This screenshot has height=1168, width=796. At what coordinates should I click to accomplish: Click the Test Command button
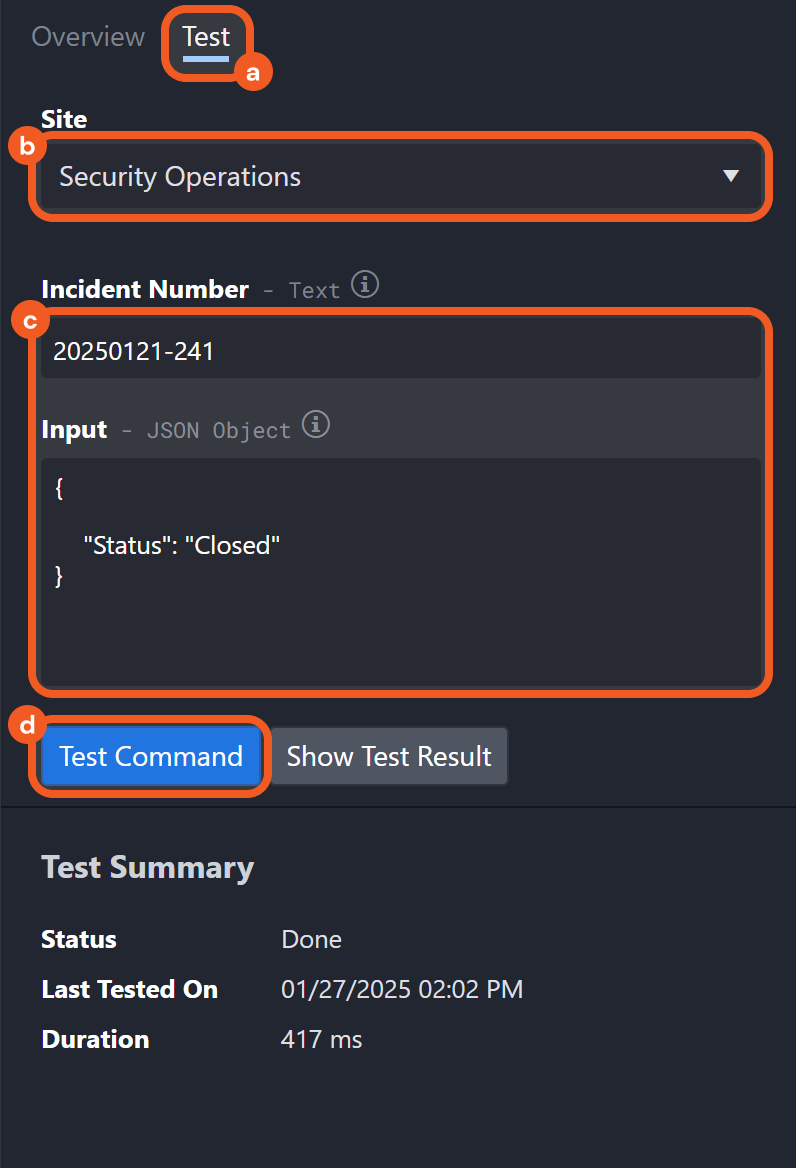(x=150, y=756)
